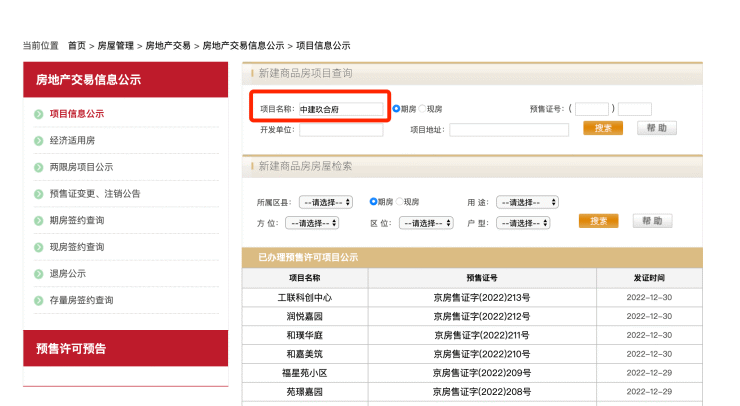Go to 房屋管理 in the breadcrumb
The width and height of the screenshot is (740, 406).
(116, 46)
